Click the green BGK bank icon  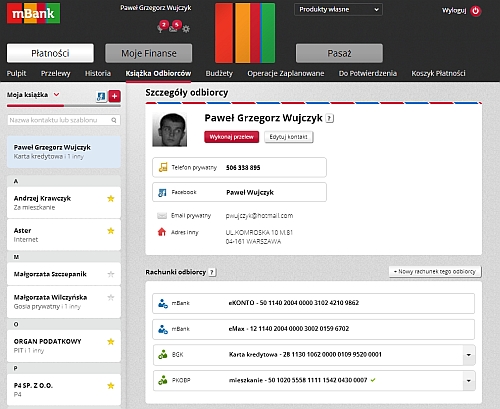[163, 355]
